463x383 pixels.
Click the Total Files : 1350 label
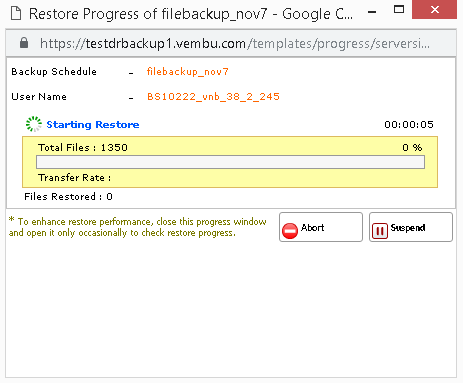click(83, 147)
